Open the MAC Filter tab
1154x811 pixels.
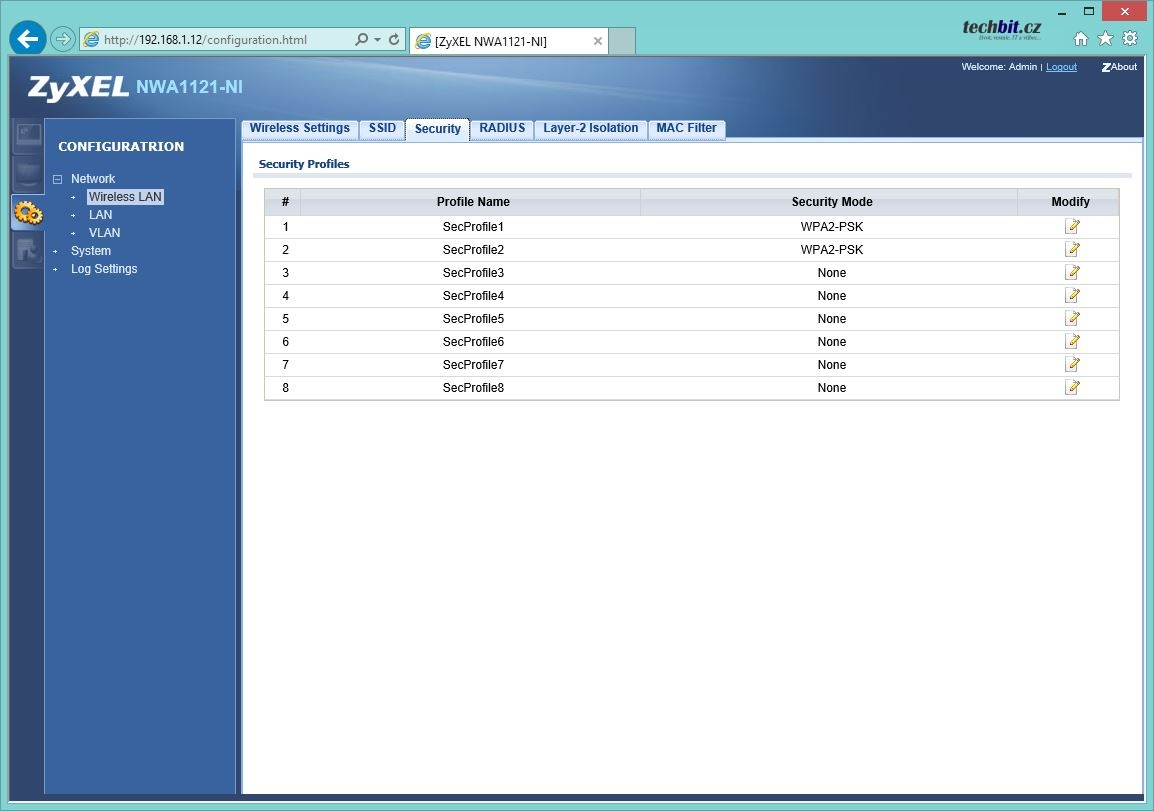(686, 129)
